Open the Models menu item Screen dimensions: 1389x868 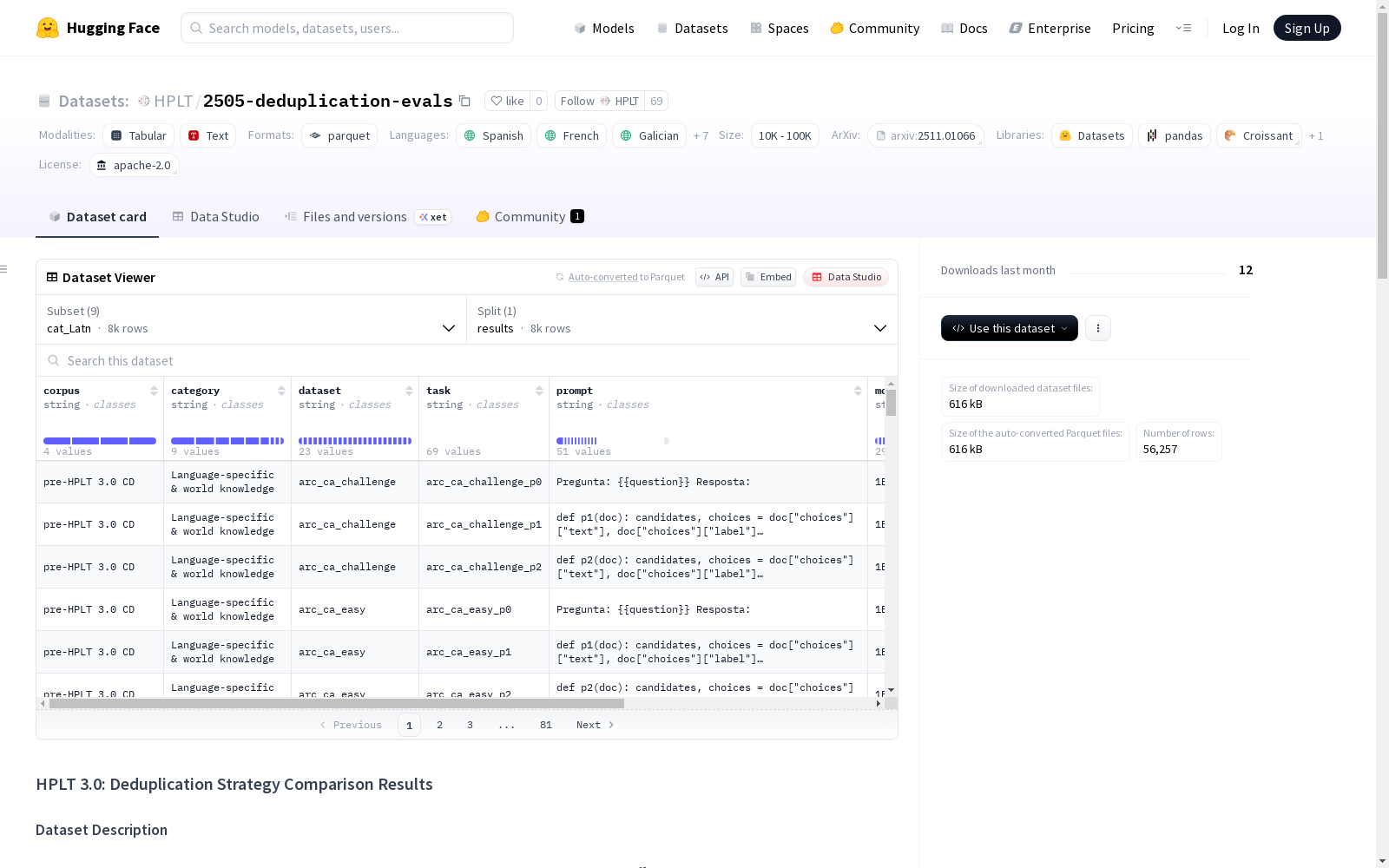(604, 28)
